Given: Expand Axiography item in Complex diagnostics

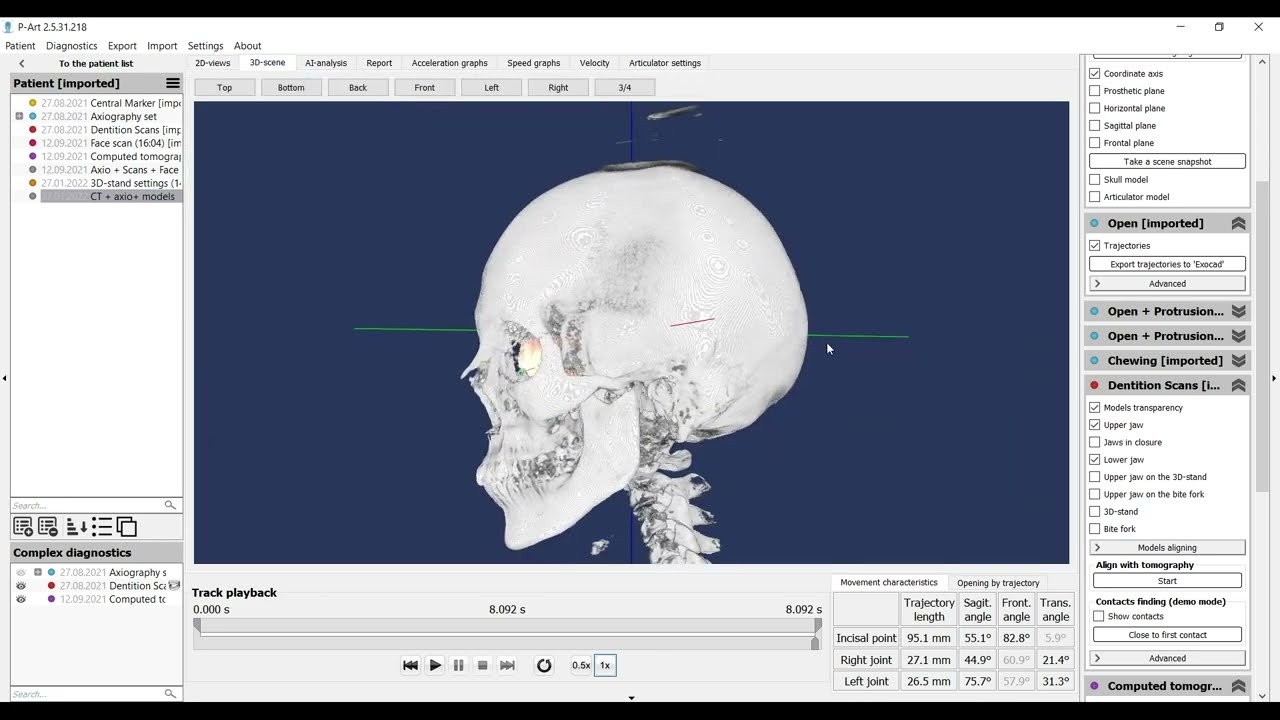Looking at the screenshot, I should point(38,573).
